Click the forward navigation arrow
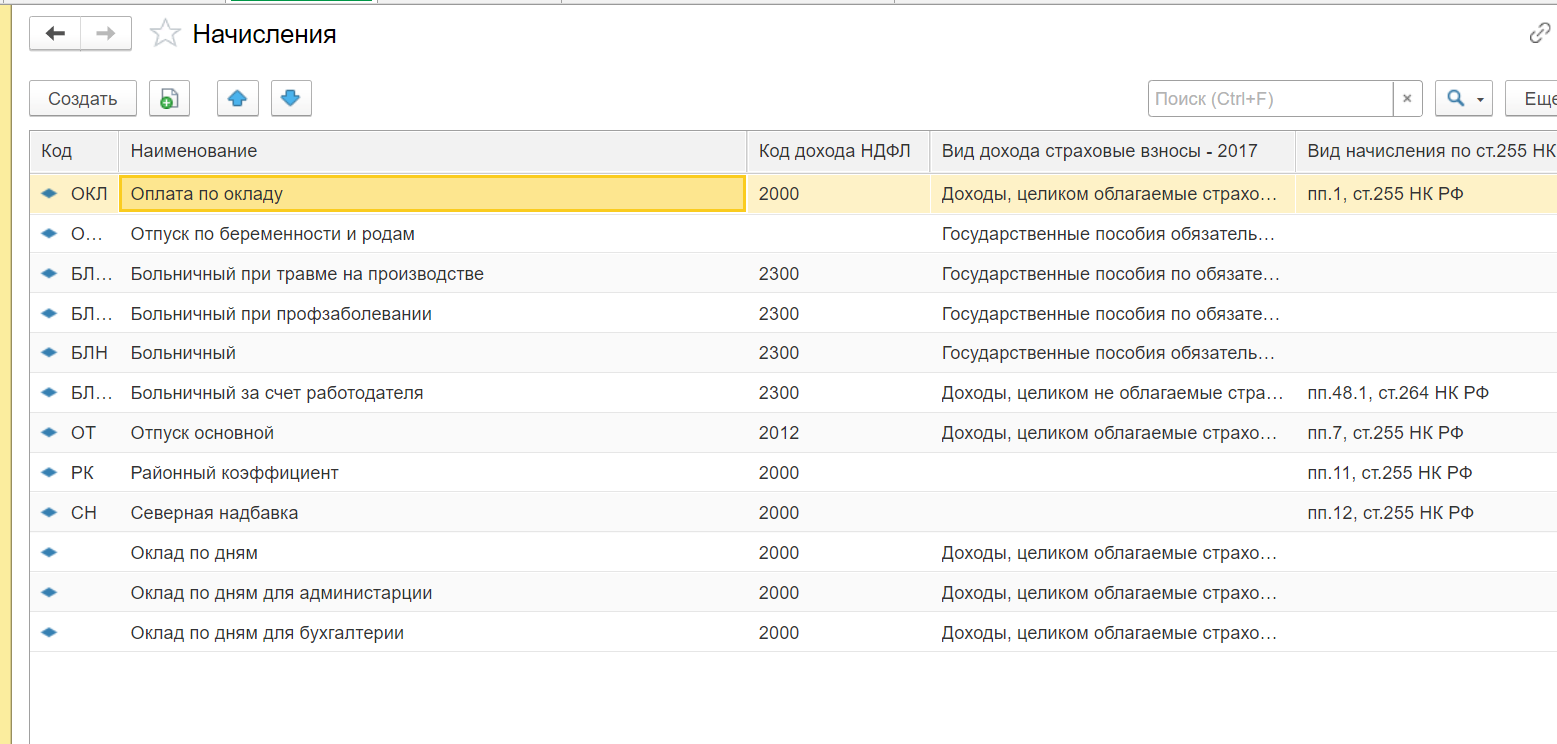Viewport: 1557px width, 744px height. (106, 34)
